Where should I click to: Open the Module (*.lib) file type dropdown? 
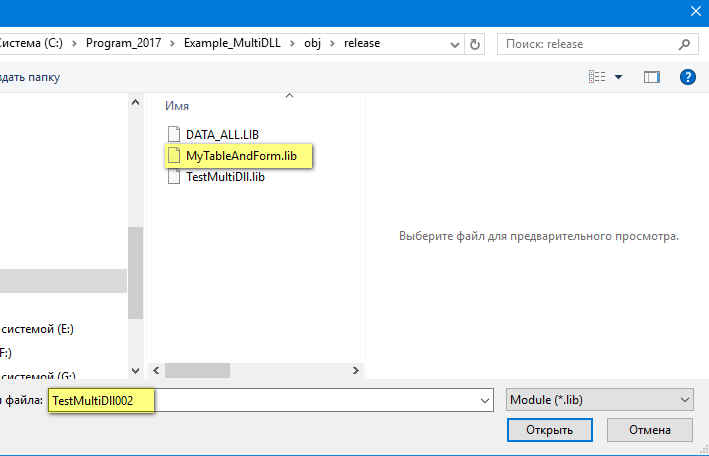[x=600, y=400]
